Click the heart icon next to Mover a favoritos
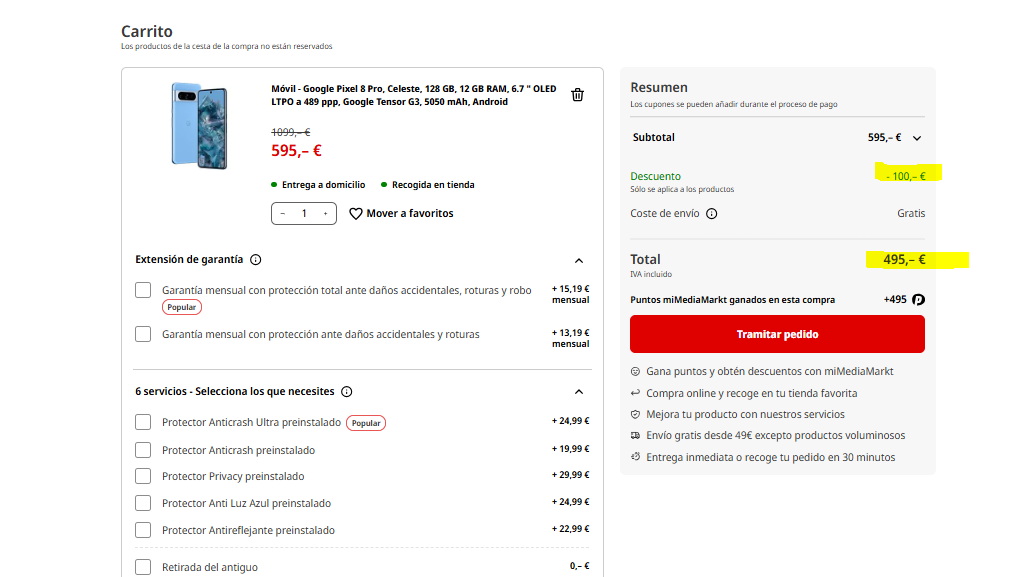This screenshot has height=577, width=1032. click(x=355, y=214)
